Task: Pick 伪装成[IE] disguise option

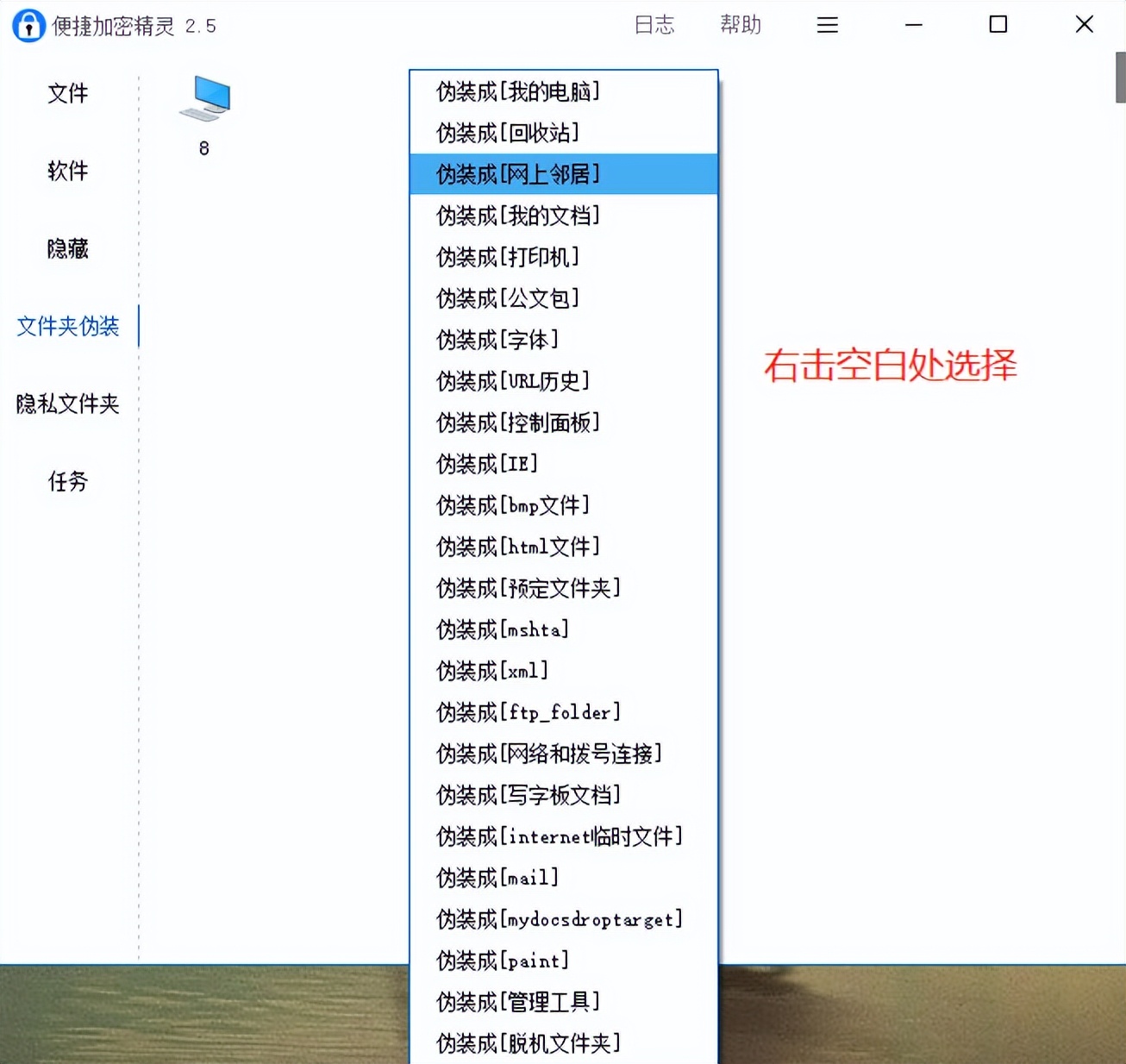Action: coord(487,464)
